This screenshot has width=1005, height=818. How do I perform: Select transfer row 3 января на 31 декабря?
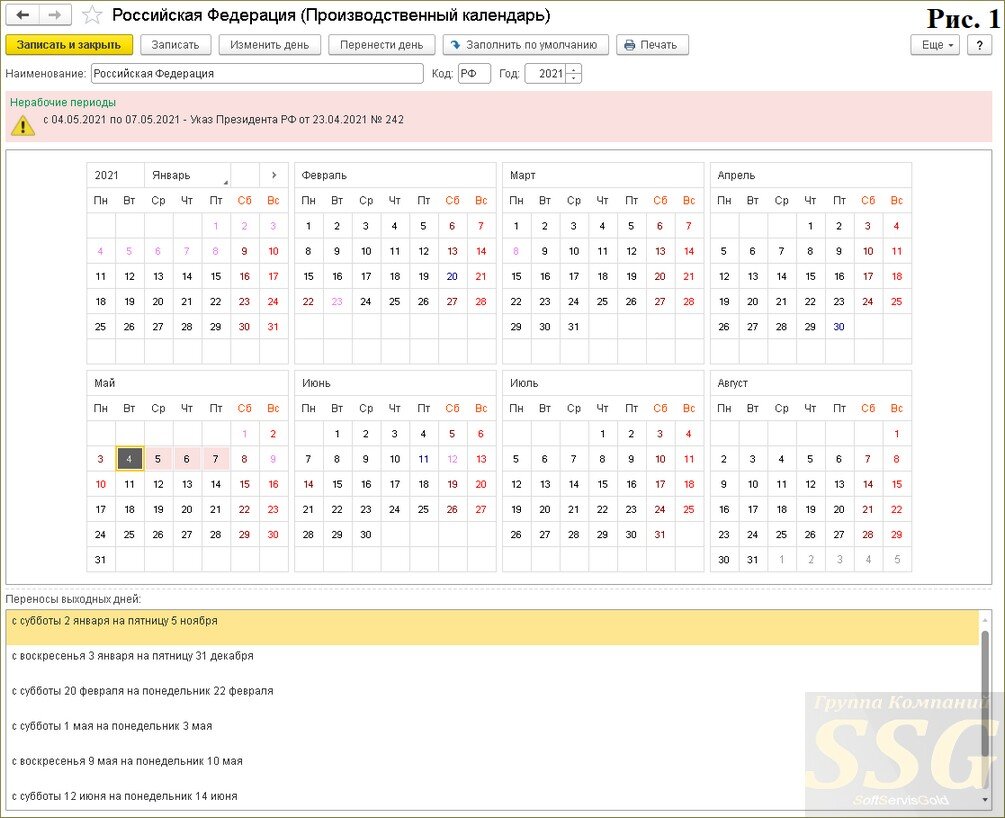tap(492, 663)
